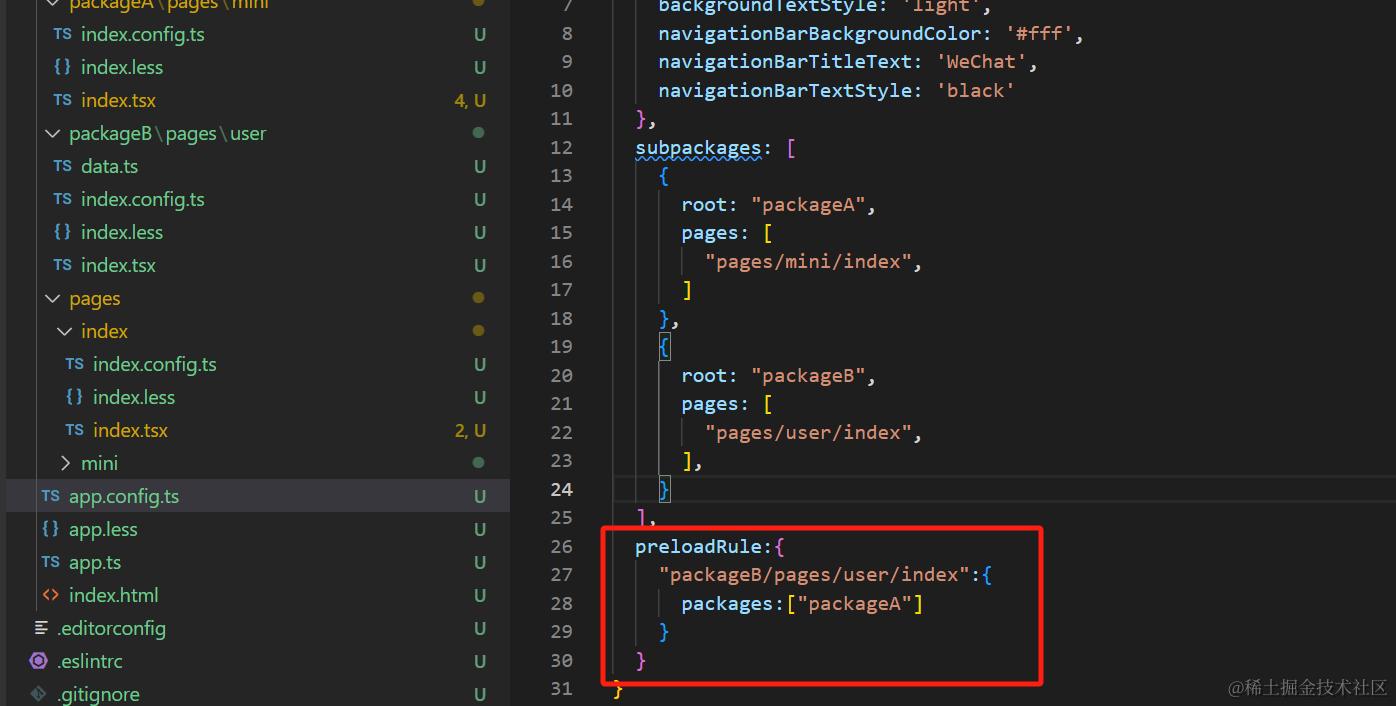Place cursor on the preloadRule property
This screenshot has height=706, width=1396.
point(698,546)
